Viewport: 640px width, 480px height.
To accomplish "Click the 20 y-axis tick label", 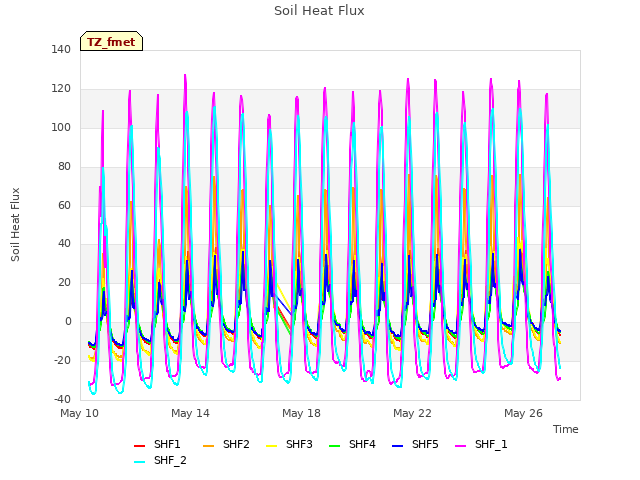I will click(x=64, y=282).
